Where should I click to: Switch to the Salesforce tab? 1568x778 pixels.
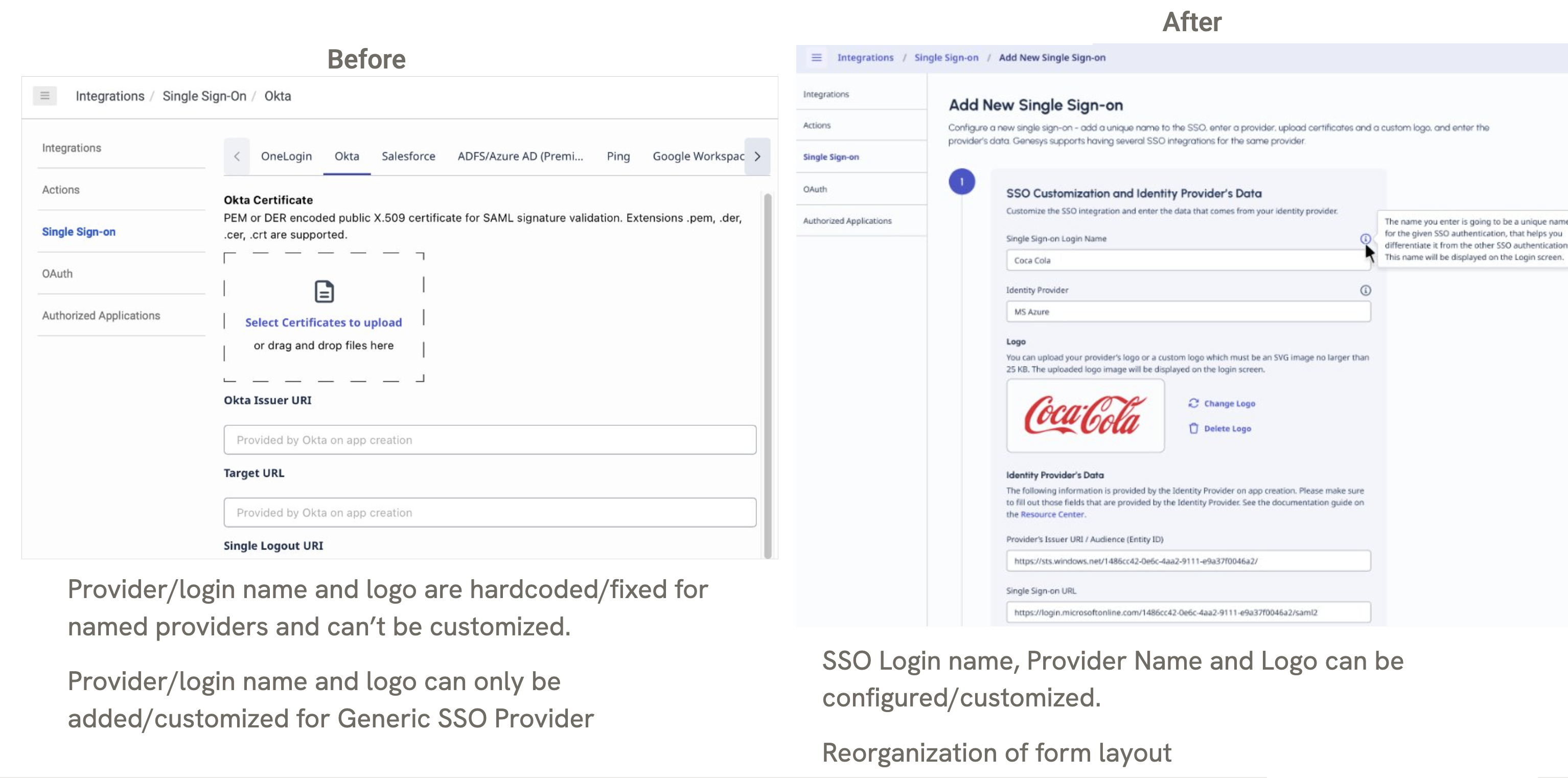[408, 156]
